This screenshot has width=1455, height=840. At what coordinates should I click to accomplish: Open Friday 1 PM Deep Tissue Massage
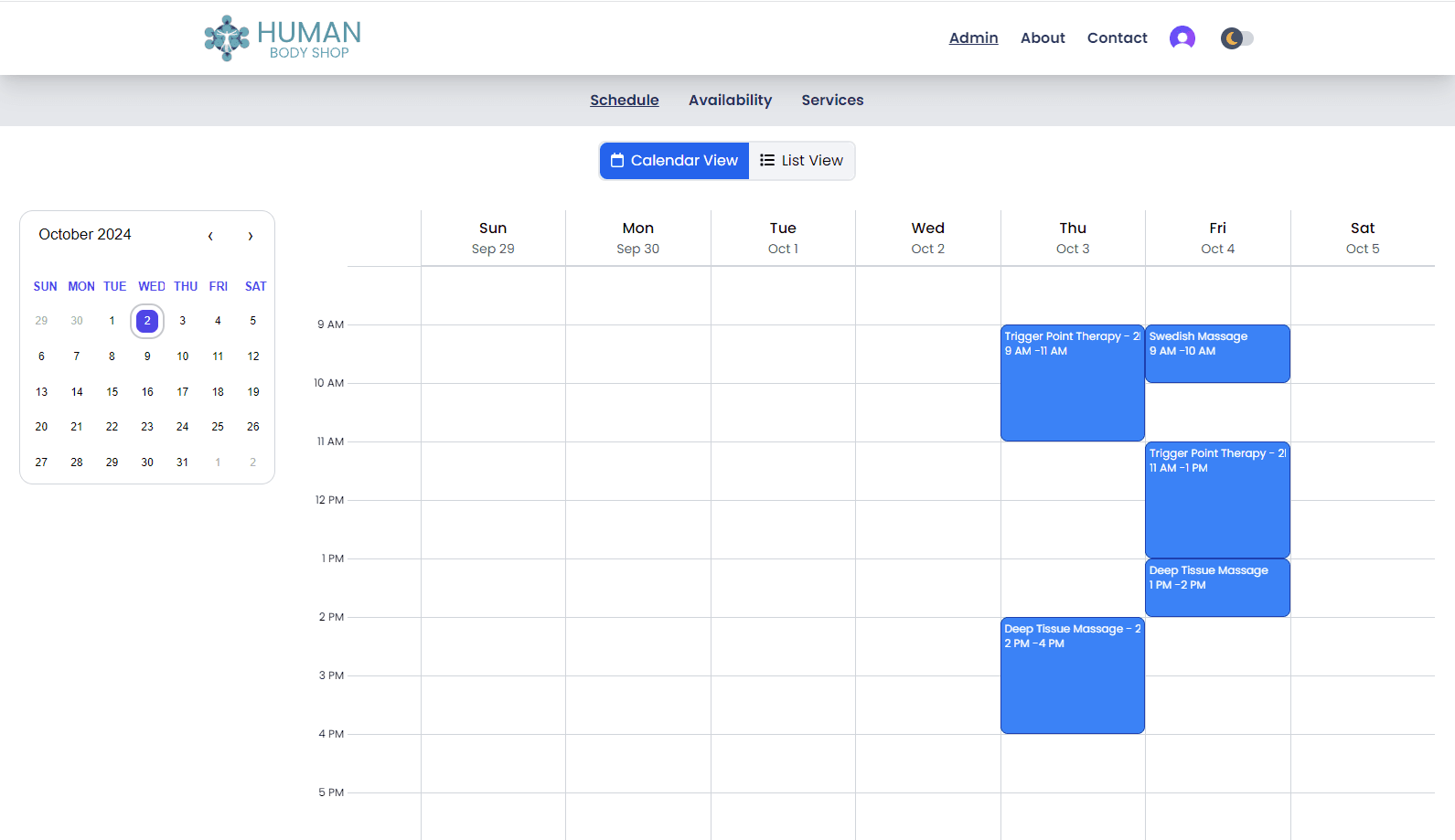(1217, 589)
